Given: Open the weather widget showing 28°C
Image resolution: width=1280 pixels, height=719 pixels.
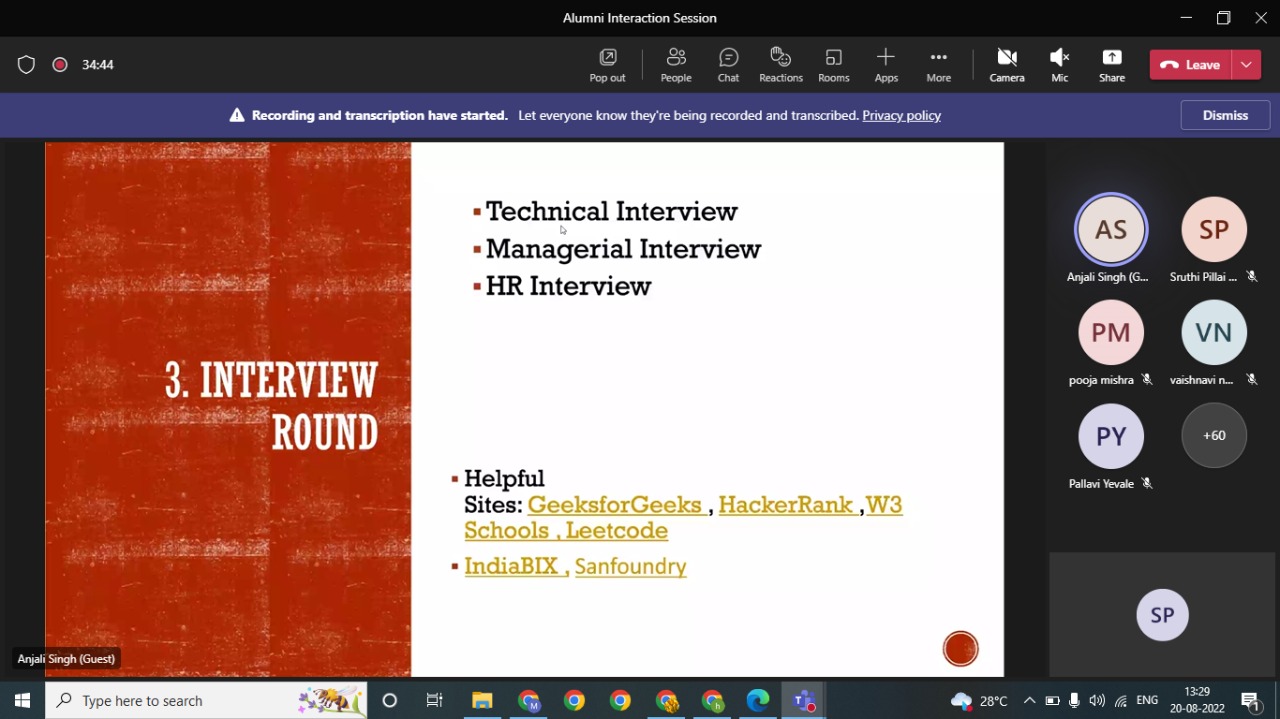Looking at the screenshot, I should point(980,701).
